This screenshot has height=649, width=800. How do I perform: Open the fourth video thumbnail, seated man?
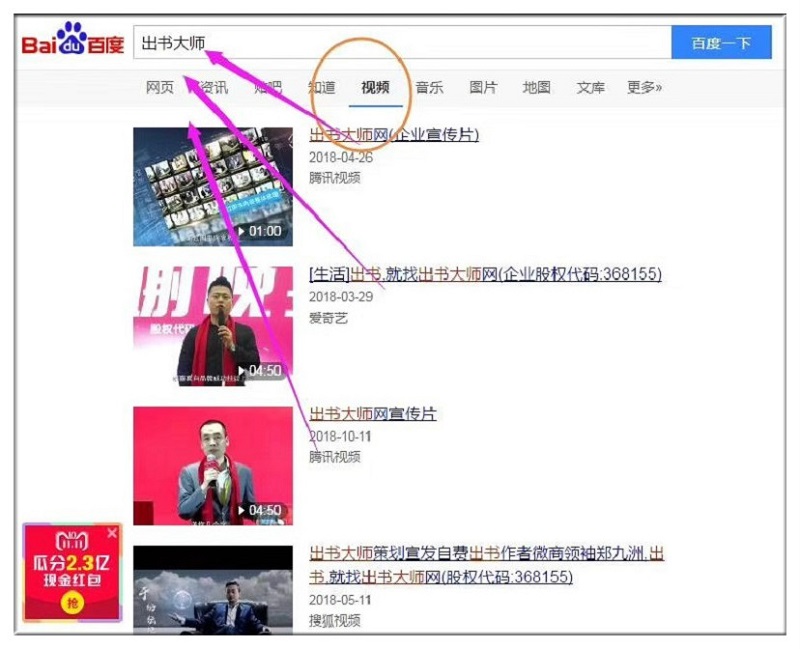click(213, 590)
